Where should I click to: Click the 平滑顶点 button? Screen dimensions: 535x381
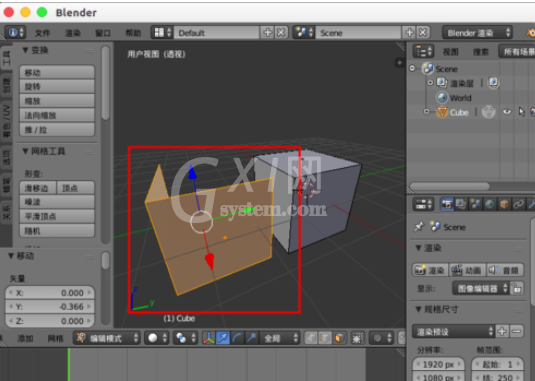tap(57, 216)
